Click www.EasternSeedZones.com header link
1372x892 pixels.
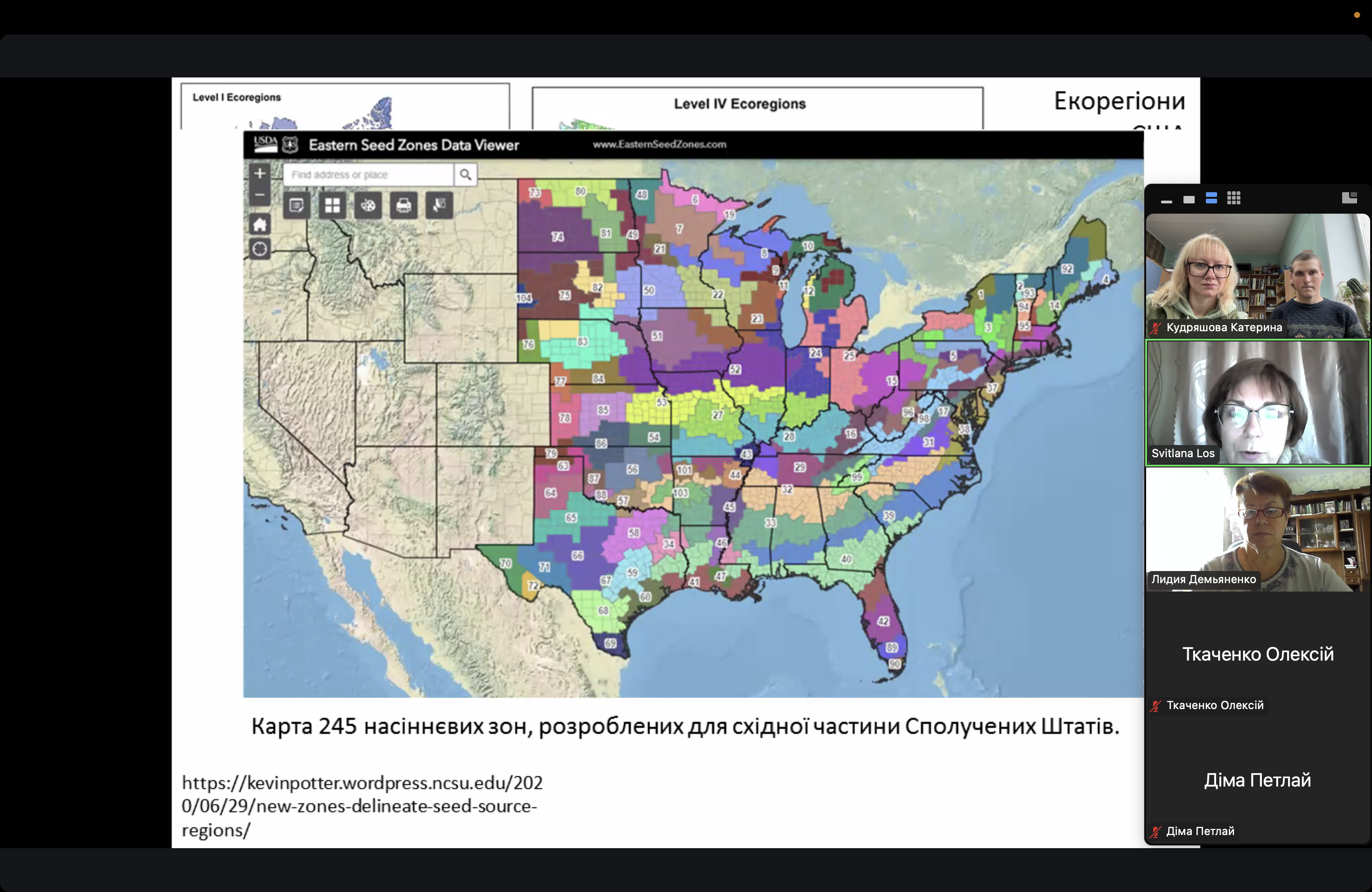(659, 145)
